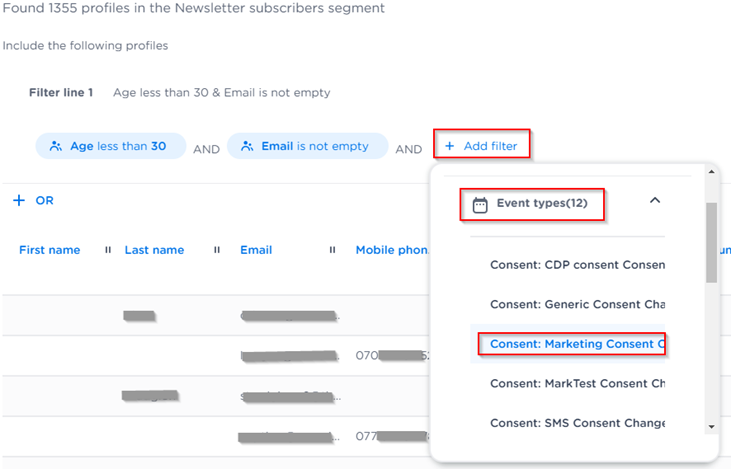This screenshot has height=469, width=731.
Task: Select Consent: Generic Consent Change option
Action: coord(577,304)
